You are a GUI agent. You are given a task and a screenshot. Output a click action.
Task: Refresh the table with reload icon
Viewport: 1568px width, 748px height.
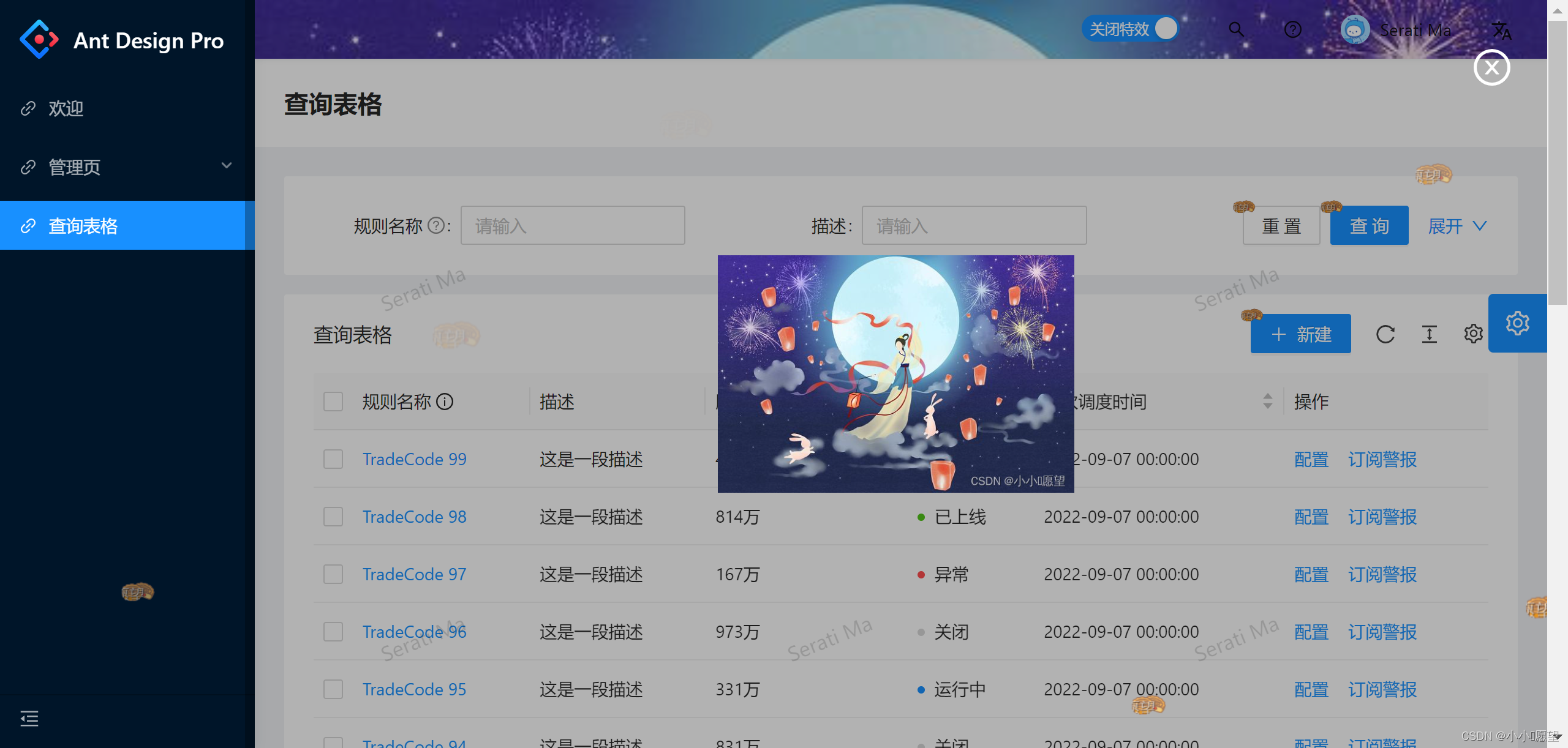(x=1385, y=334)
